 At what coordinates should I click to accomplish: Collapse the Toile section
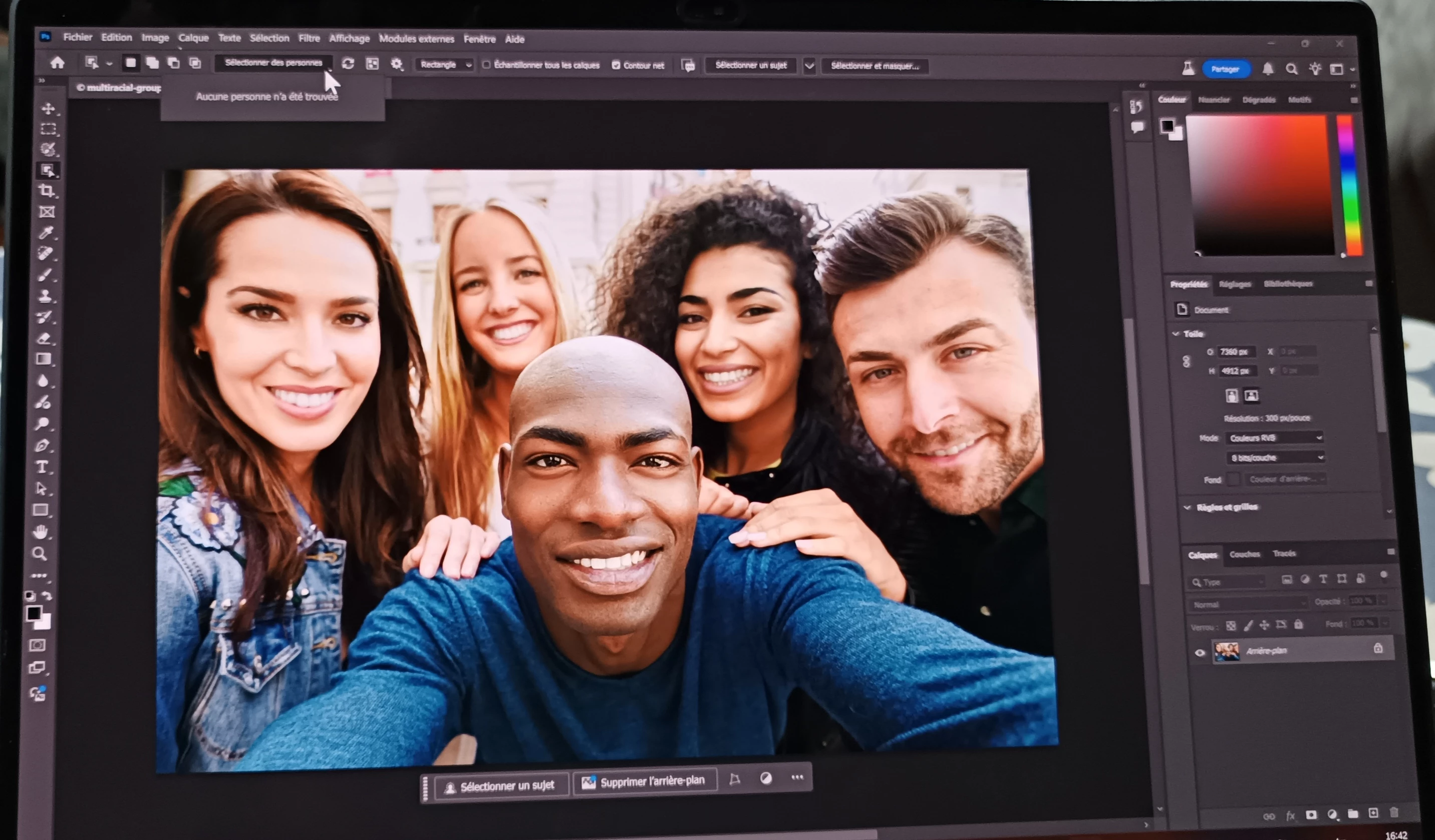(1176, 333)
